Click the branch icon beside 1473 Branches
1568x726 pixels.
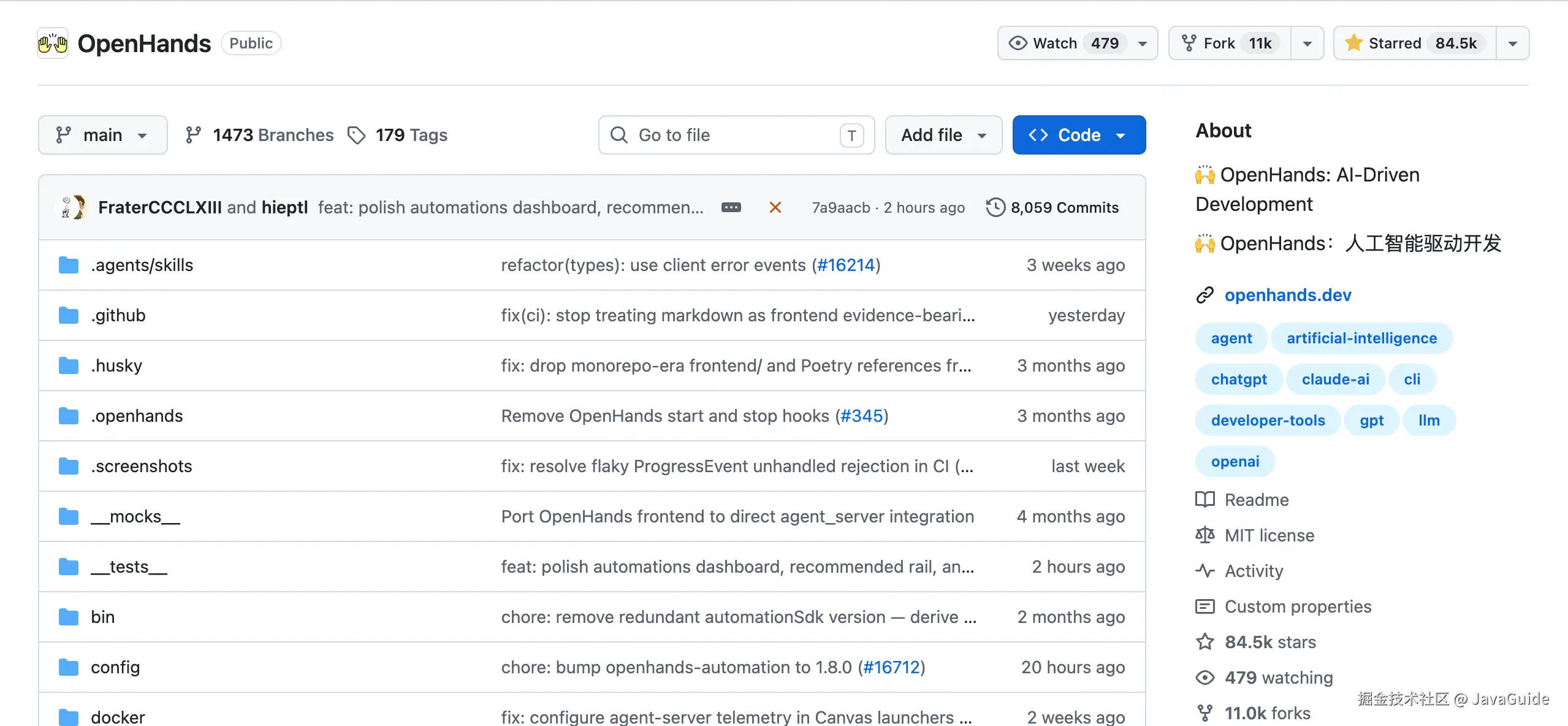click(193, 135)
